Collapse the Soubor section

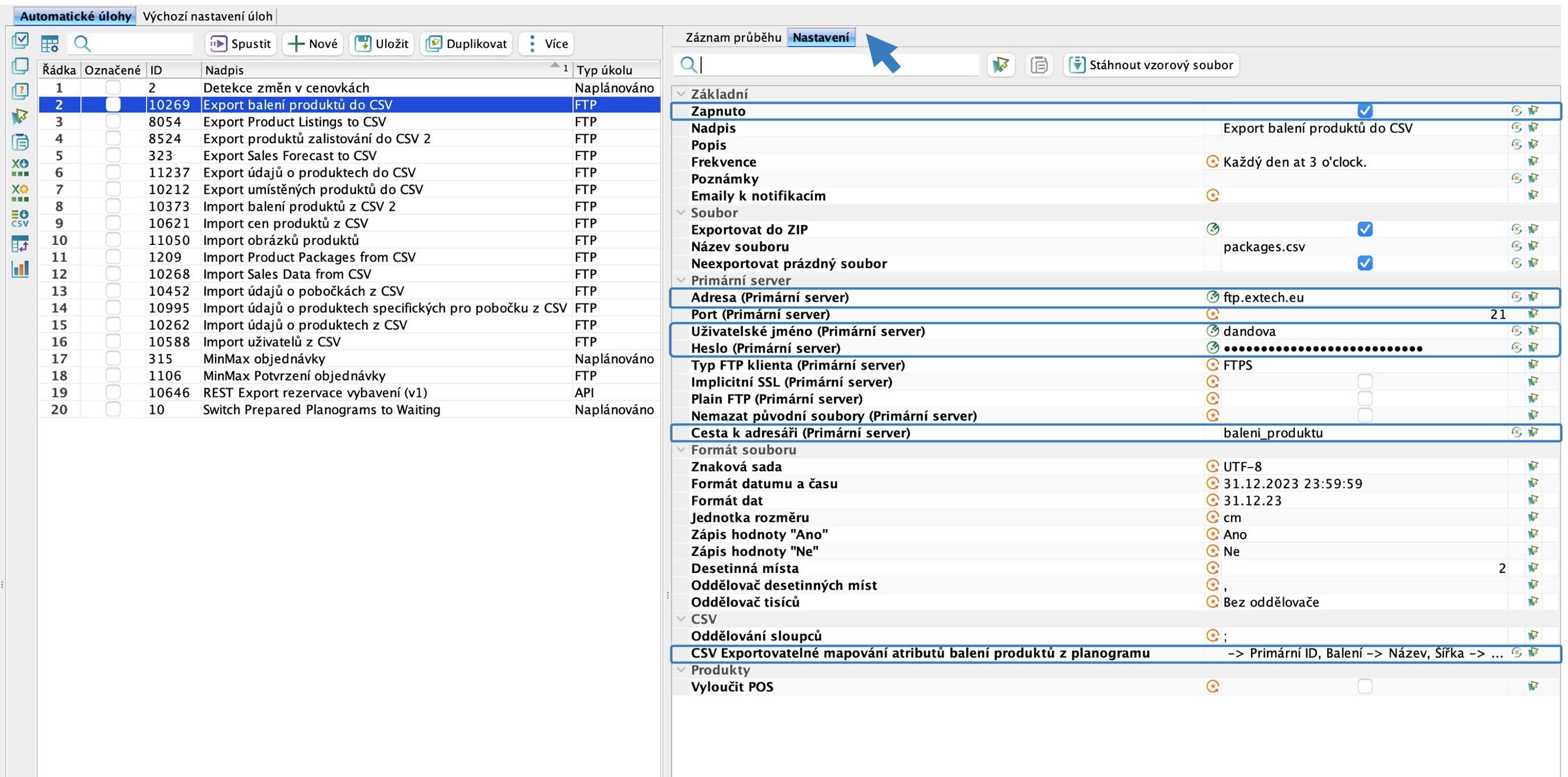pyautogui.click(x=681, y=213)
